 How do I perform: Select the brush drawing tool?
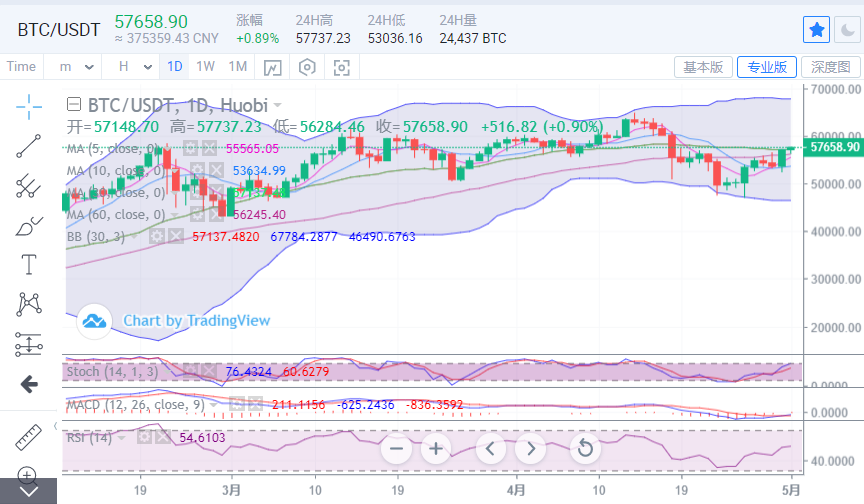pyautogui.click(x=28, y=225)
